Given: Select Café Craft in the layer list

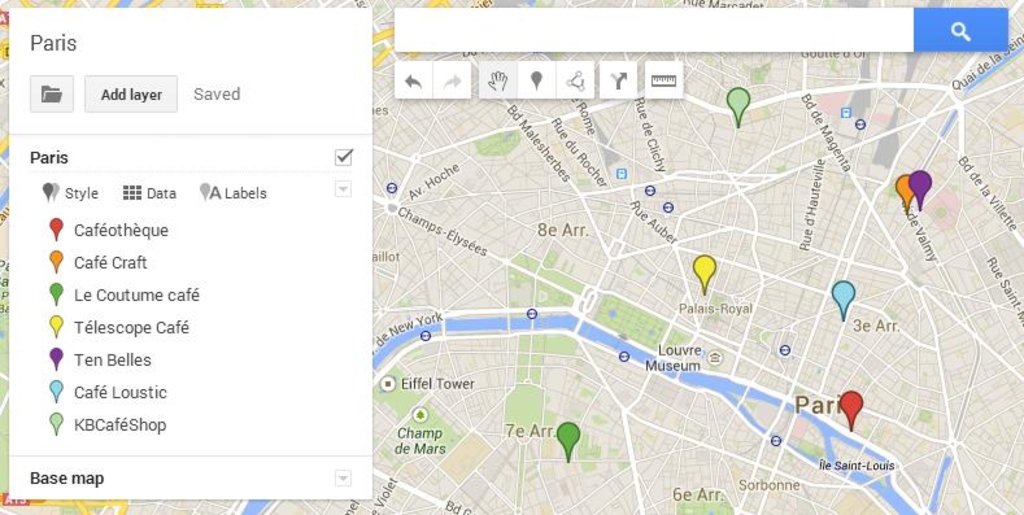Looking at the screenshot, I should tap(110, 262).
